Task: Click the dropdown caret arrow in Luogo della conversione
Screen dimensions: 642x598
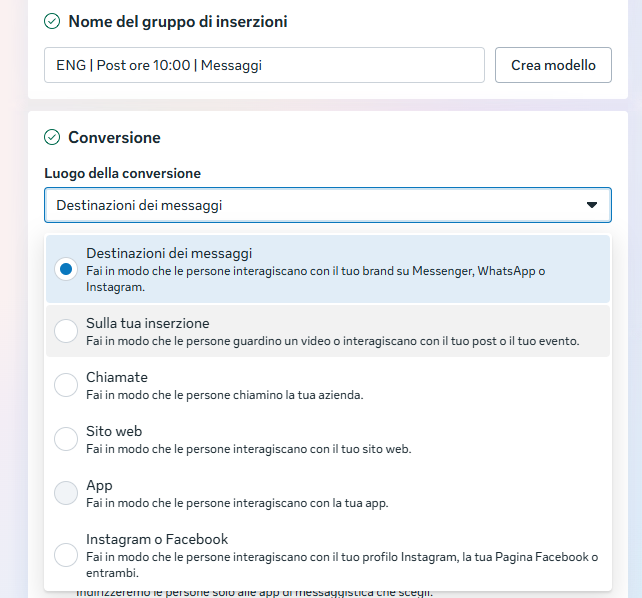Action: click(592, 205)
